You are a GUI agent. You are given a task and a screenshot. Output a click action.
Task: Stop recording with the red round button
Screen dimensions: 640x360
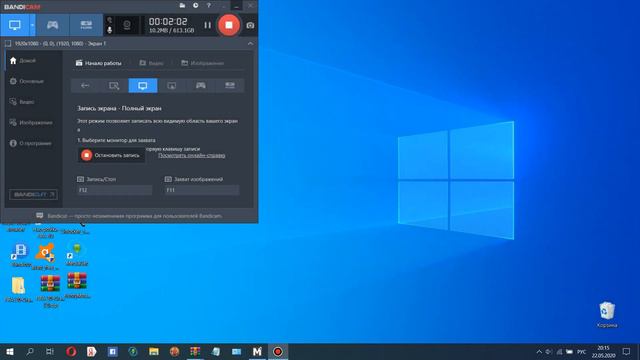(229, 25)
